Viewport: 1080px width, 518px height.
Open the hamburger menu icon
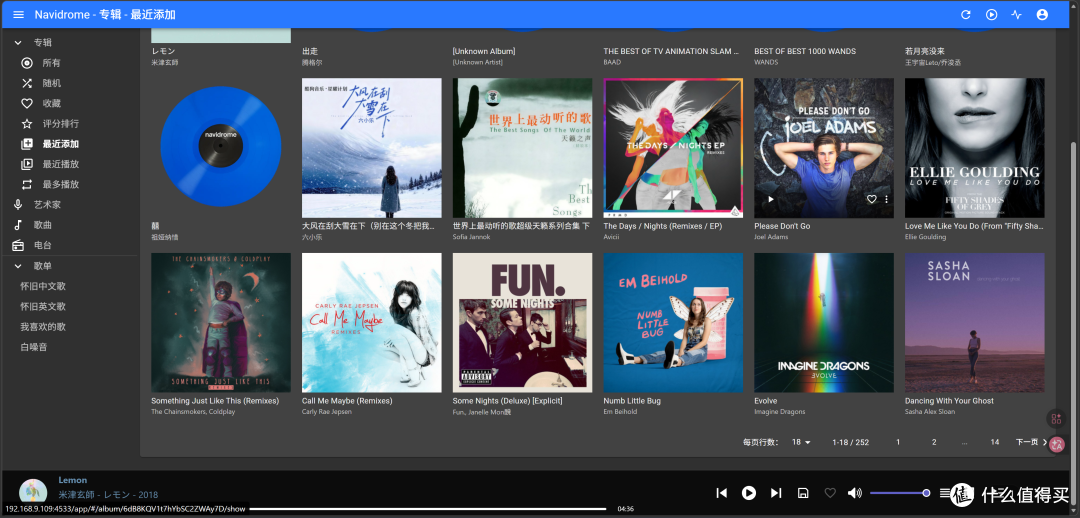point(19,14)
